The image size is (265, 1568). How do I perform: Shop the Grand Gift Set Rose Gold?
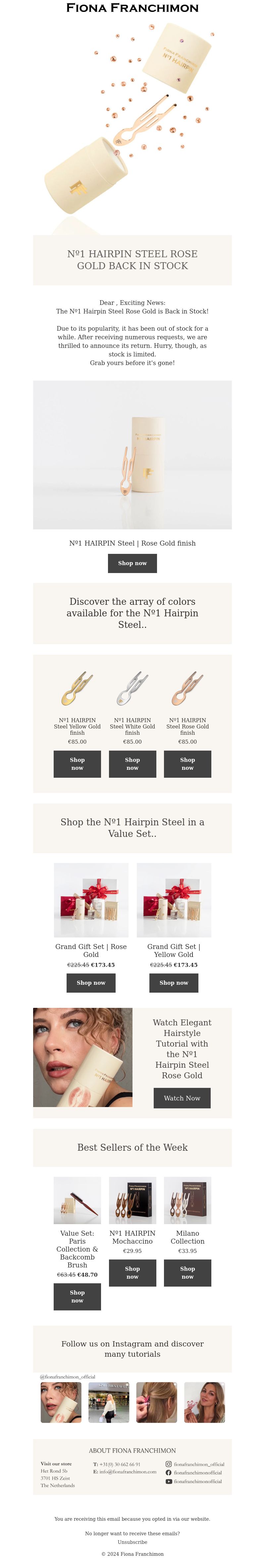91,982
